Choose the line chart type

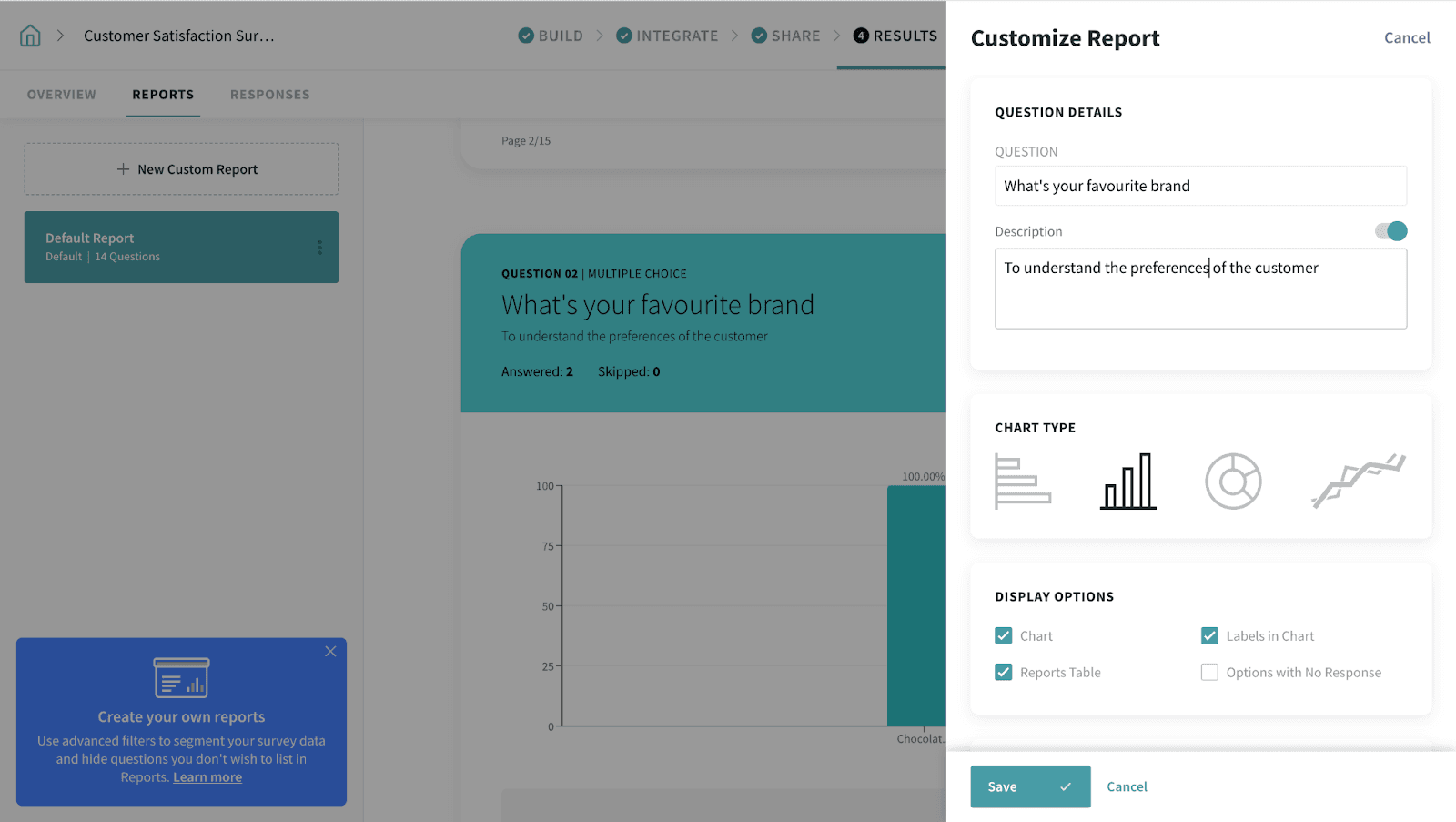click(1358, 481)
